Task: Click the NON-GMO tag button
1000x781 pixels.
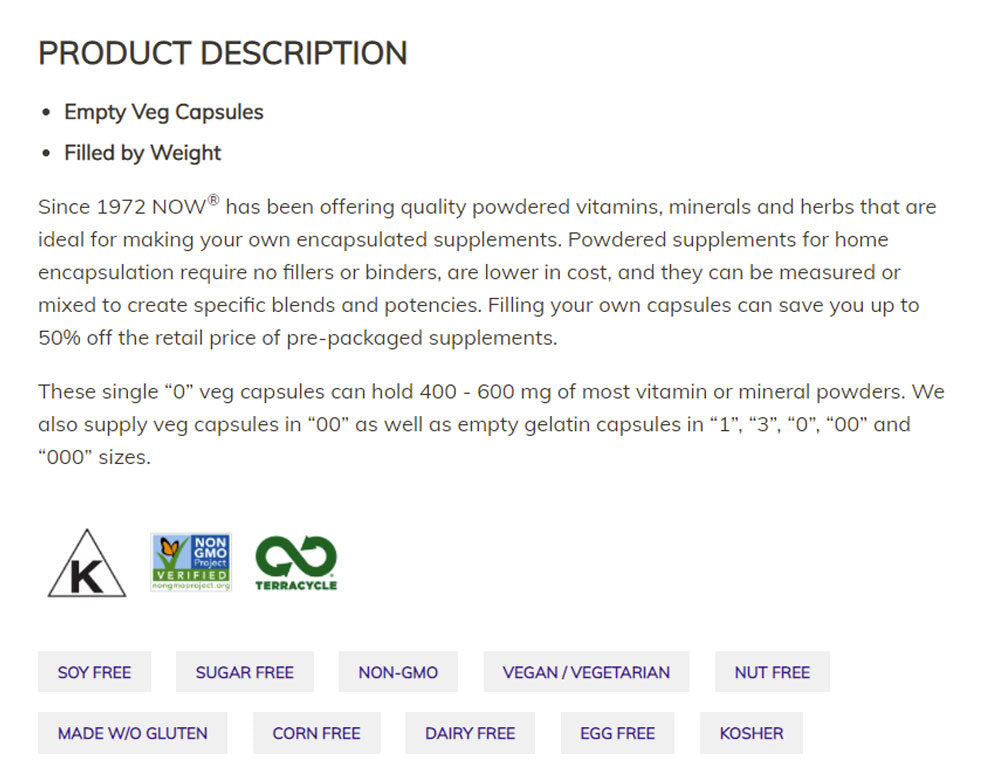Action: [398, 672]
